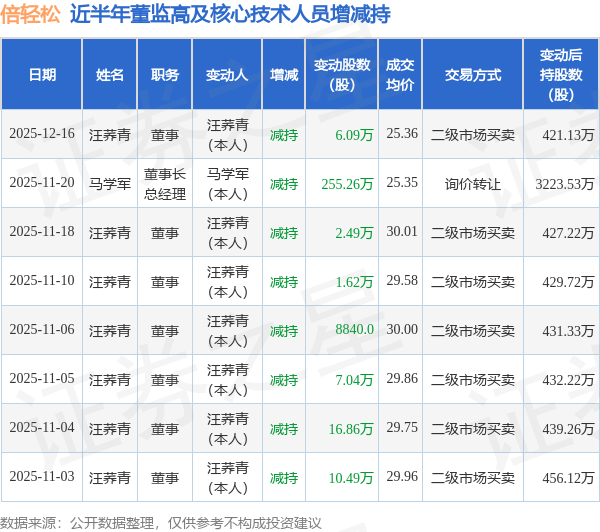
Task: Click the 6.09万 changed shares value
Action: 354,135
